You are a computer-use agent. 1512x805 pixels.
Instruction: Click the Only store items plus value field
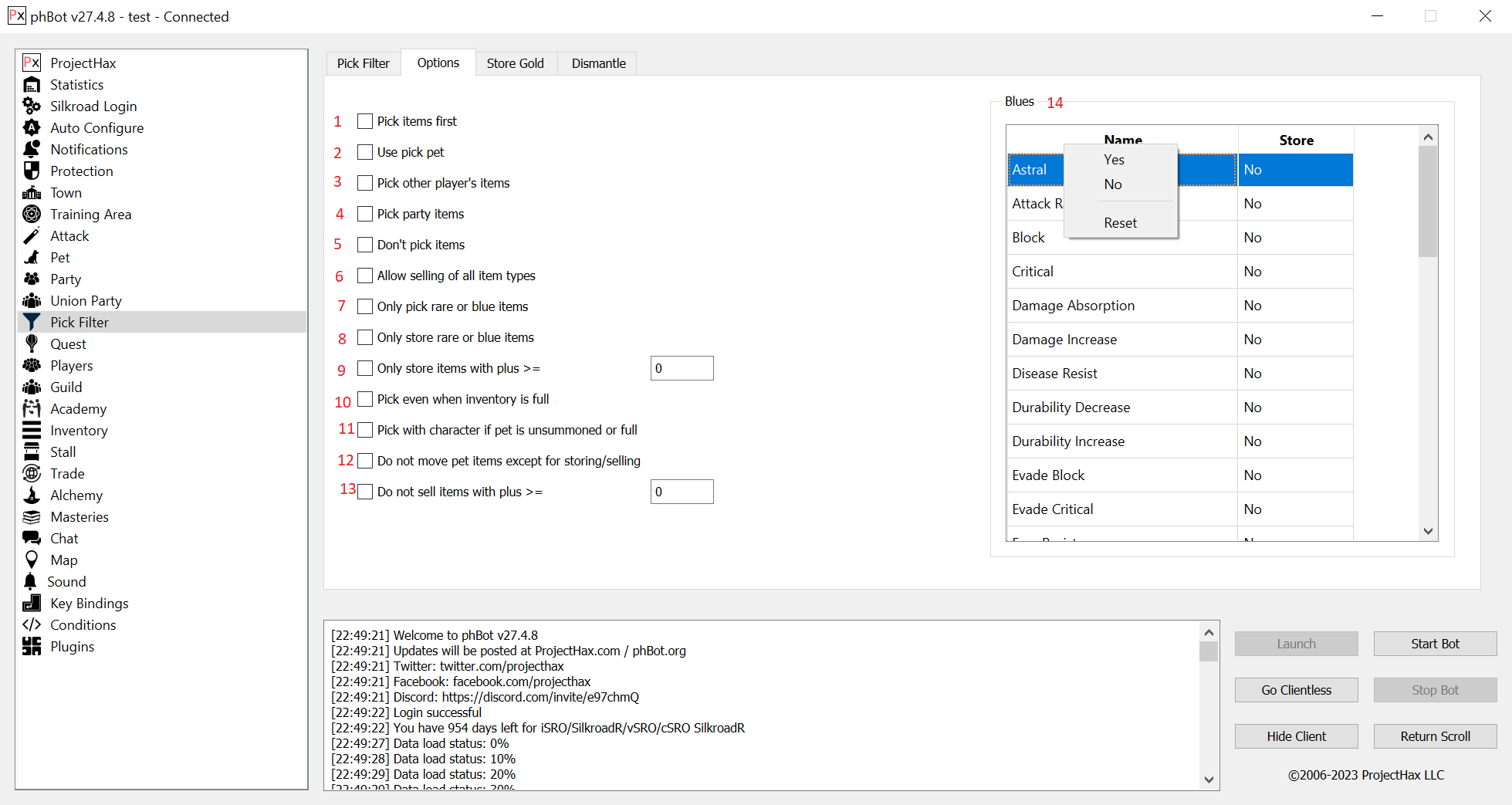(682, 368)
